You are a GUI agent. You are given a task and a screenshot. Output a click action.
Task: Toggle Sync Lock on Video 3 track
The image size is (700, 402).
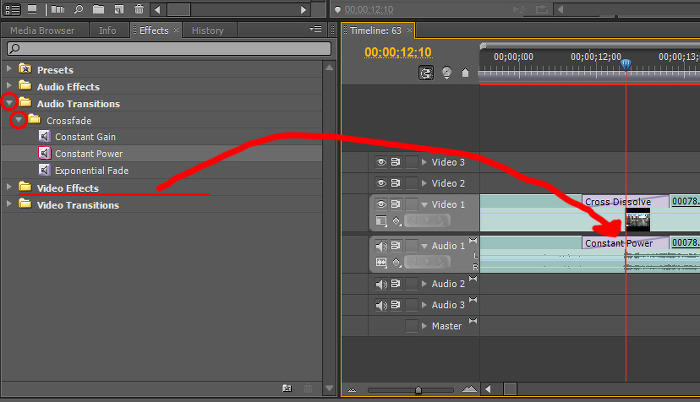(x=396, y=162)
